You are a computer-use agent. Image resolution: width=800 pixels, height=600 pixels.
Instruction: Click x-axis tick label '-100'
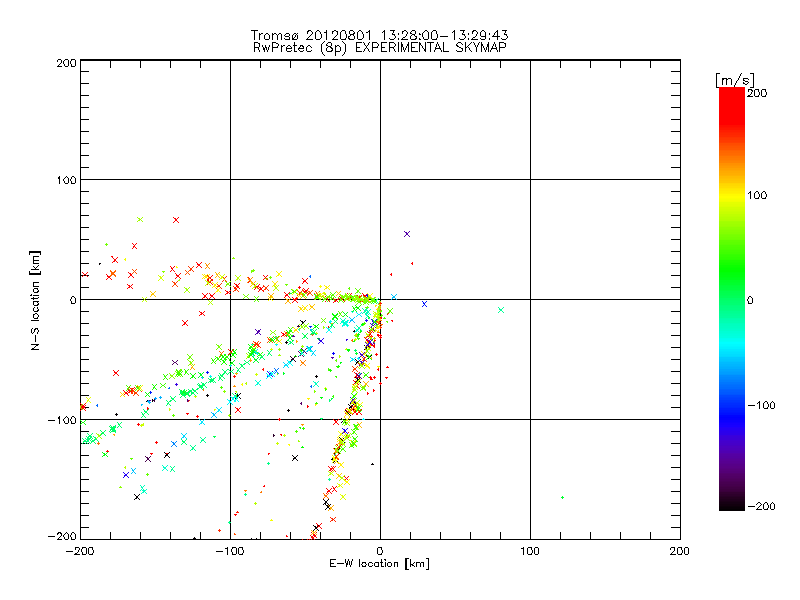pyautogui.click(x=230, y=551)
